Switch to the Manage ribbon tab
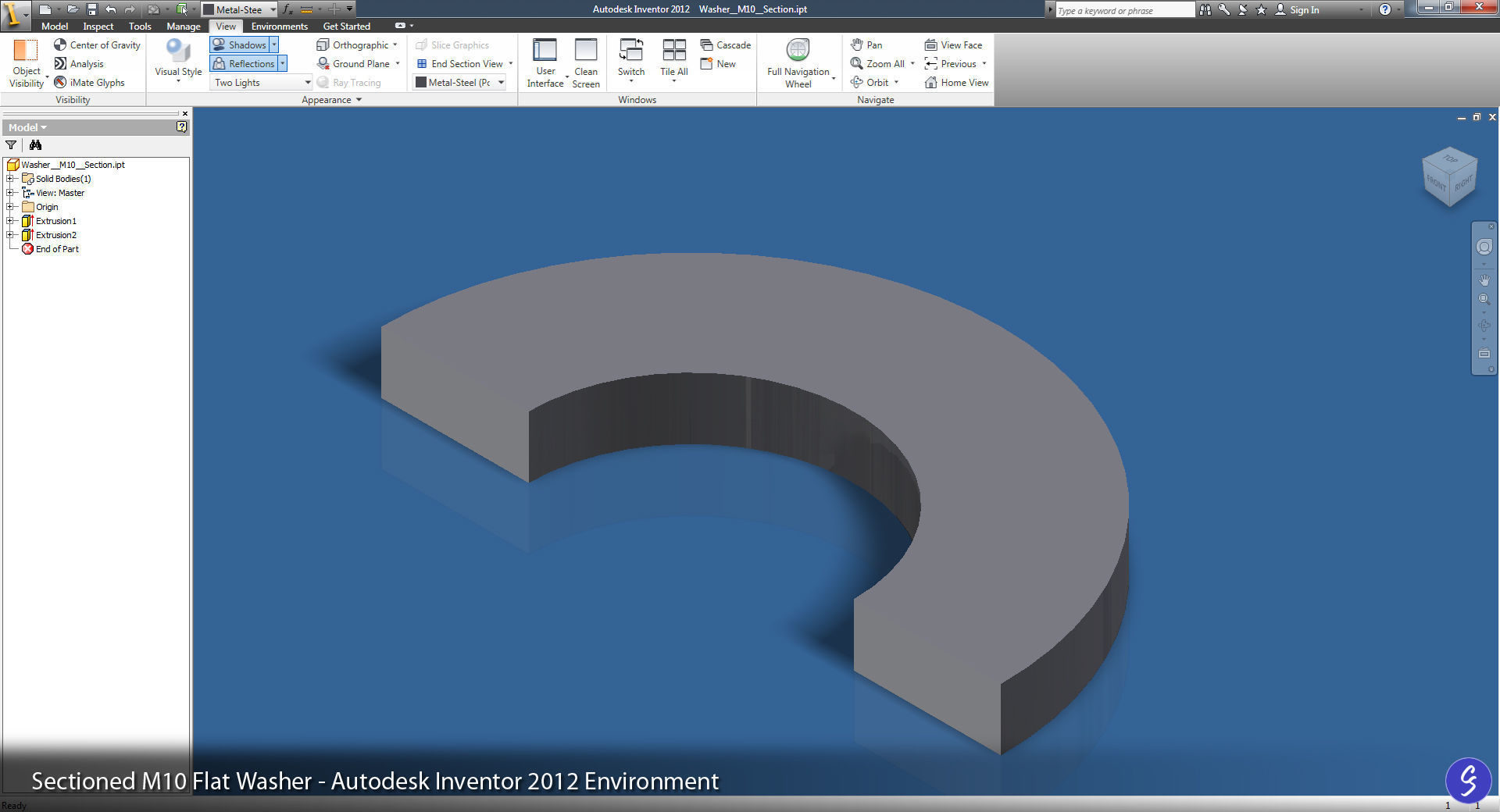The height and width of the screenshot is (812, 1500). tap(184, 26)
